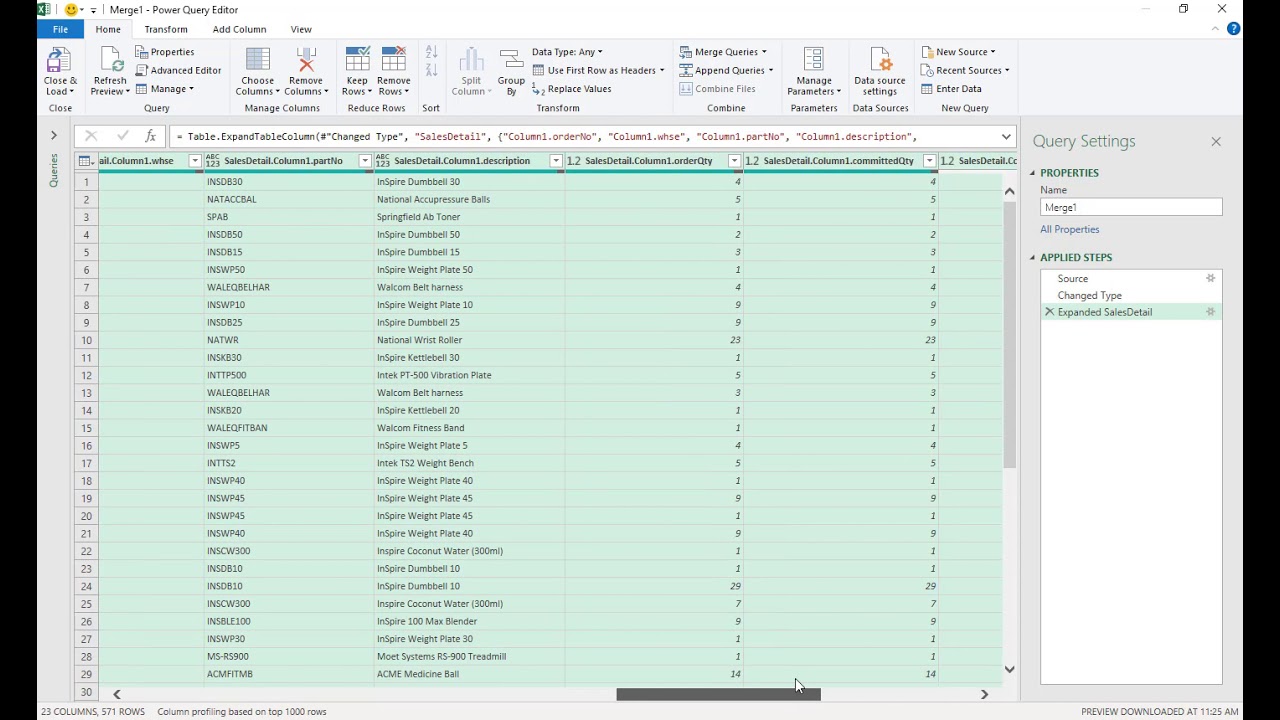
Task: Click into the formula bar text
Action: [x=583, y=136]
